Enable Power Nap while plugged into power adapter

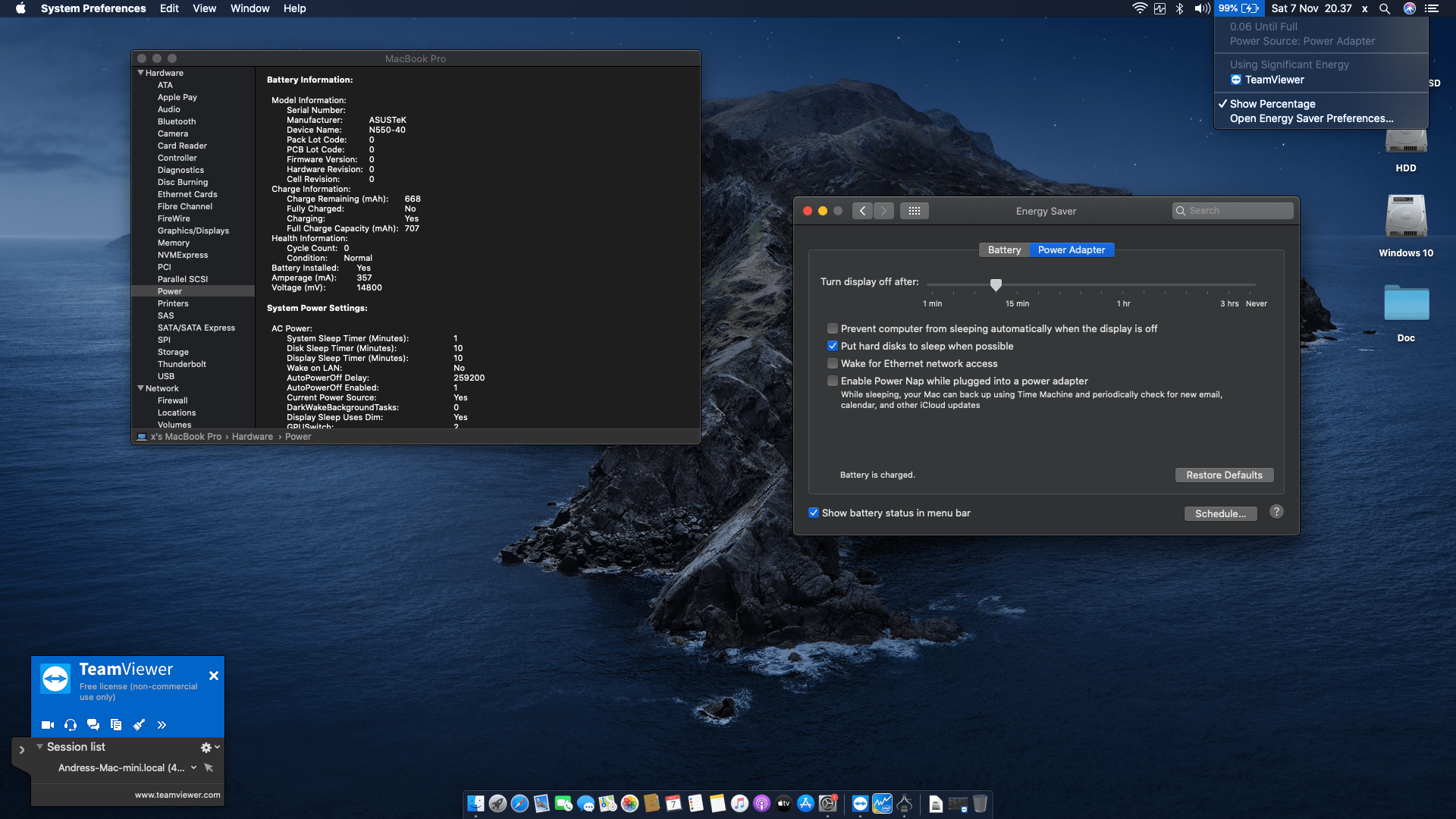click(832, 381)
